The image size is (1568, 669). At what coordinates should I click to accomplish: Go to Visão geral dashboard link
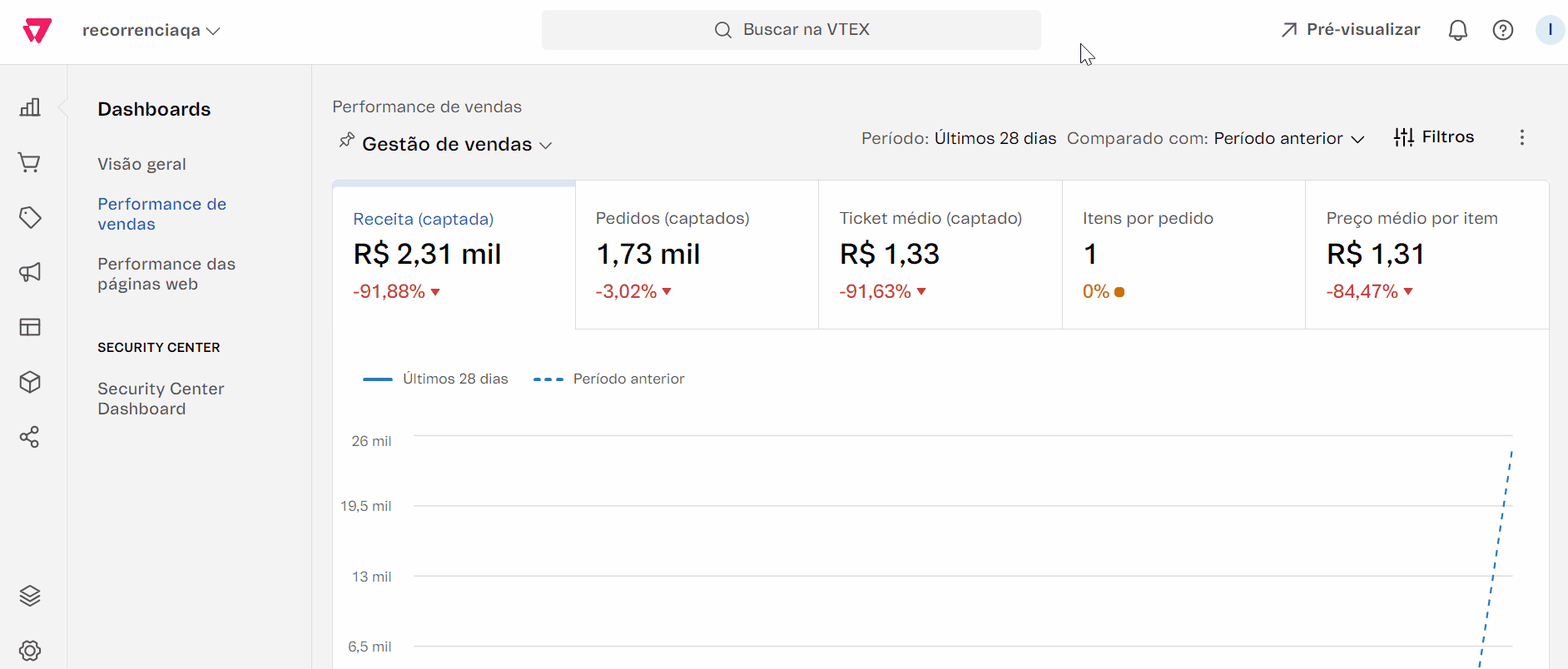141,164
